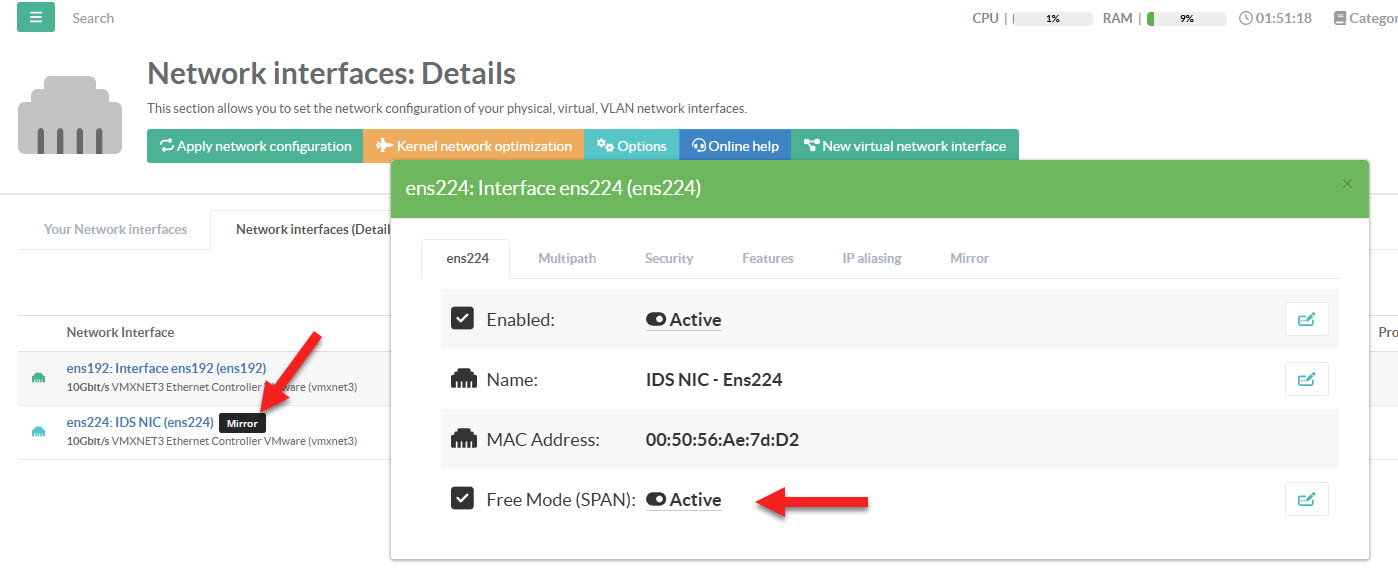
Task: Close the ens224 interface dialog
Action: pos(1346,184)
